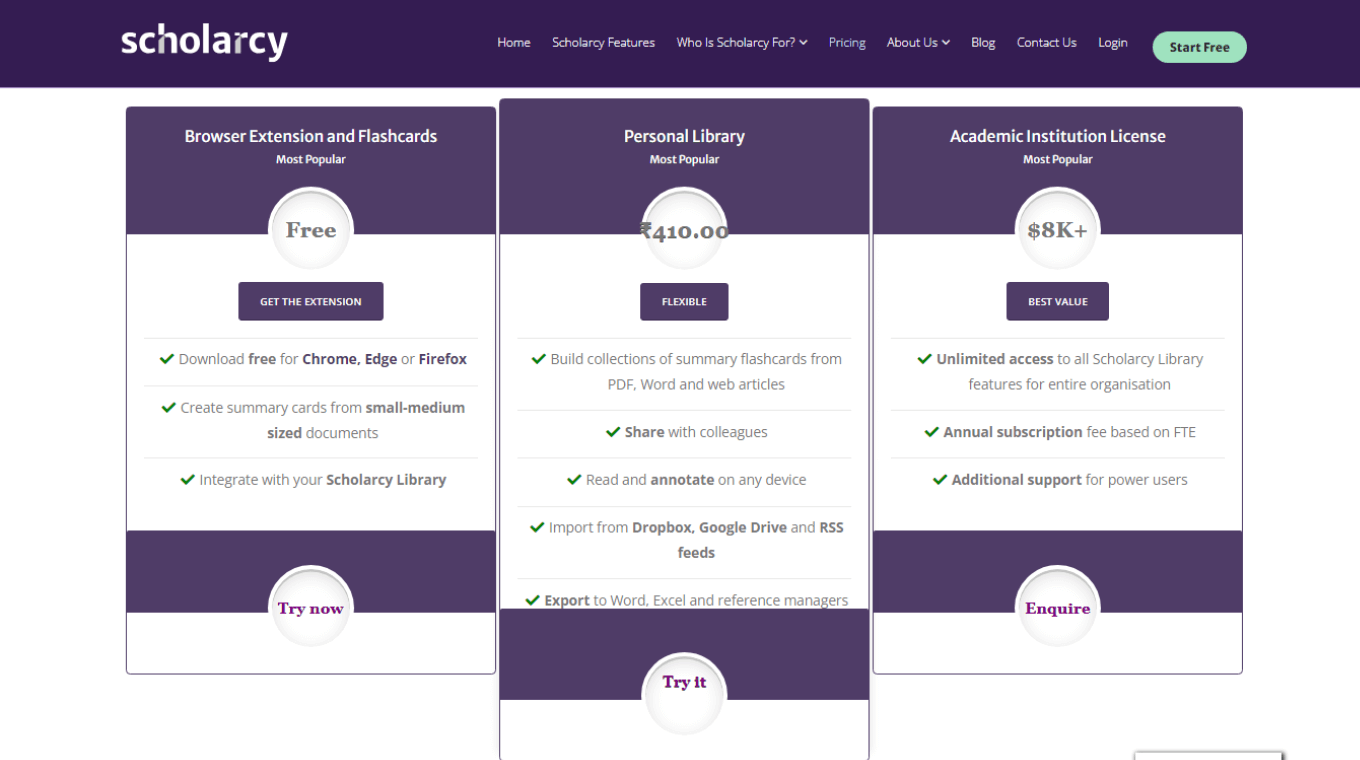Click the Scholarcy Library bold text
The image size is (1360, 760).
pyautogui.click(x=386, y=480)
